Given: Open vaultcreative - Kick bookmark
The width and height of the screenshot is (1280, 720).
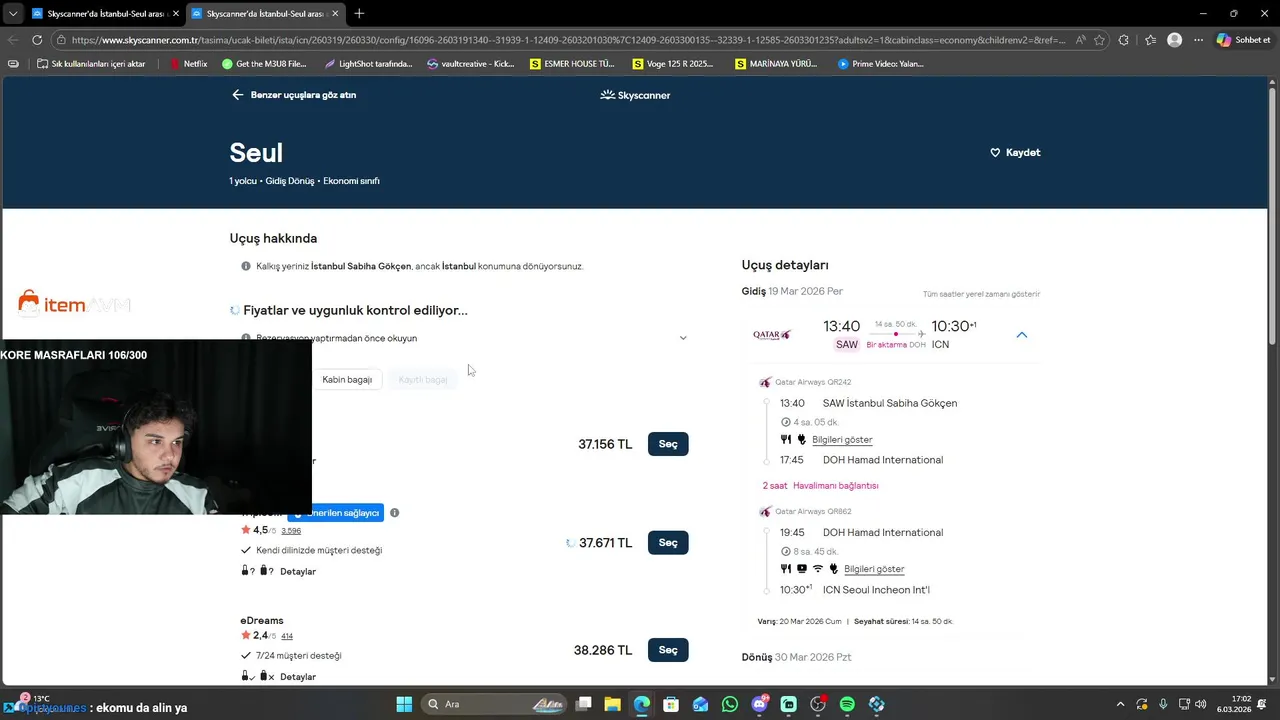Looking at the screenshot, I should (x=470, y=64).
